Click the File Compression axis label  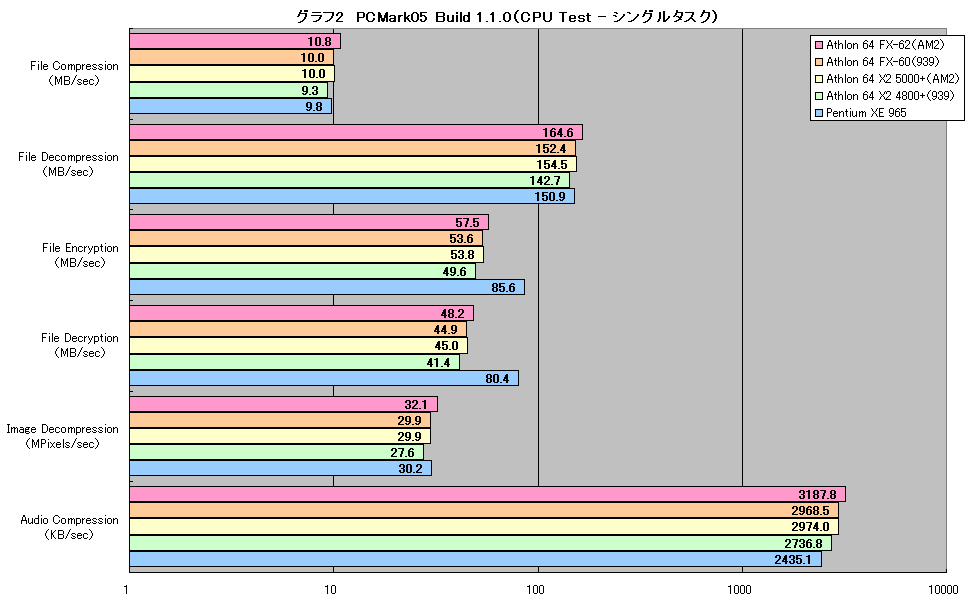pos(74,74)
